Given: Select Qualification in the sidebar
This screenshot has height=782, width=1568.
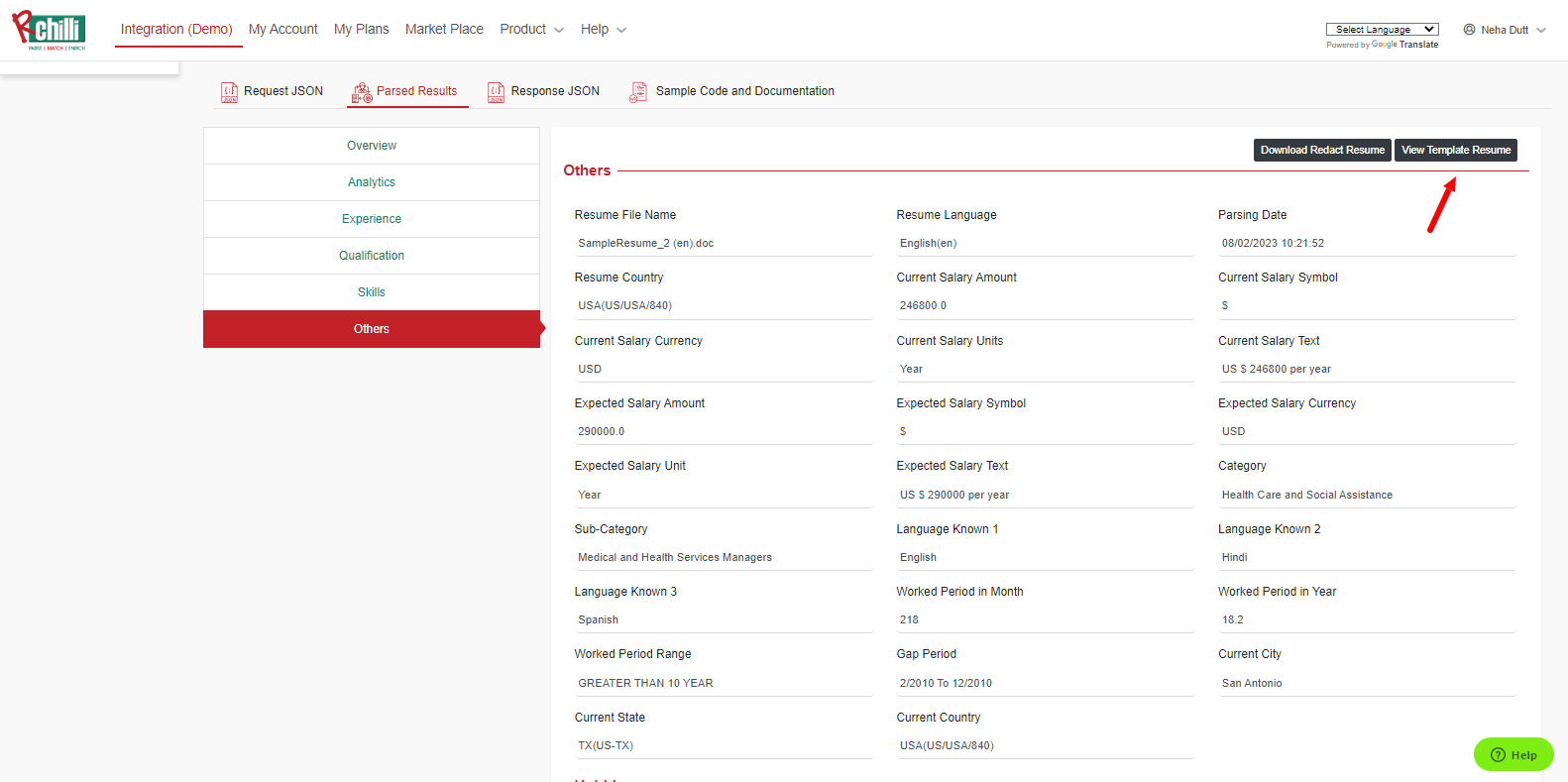Looking at the screenshot, I should [372, 256].
